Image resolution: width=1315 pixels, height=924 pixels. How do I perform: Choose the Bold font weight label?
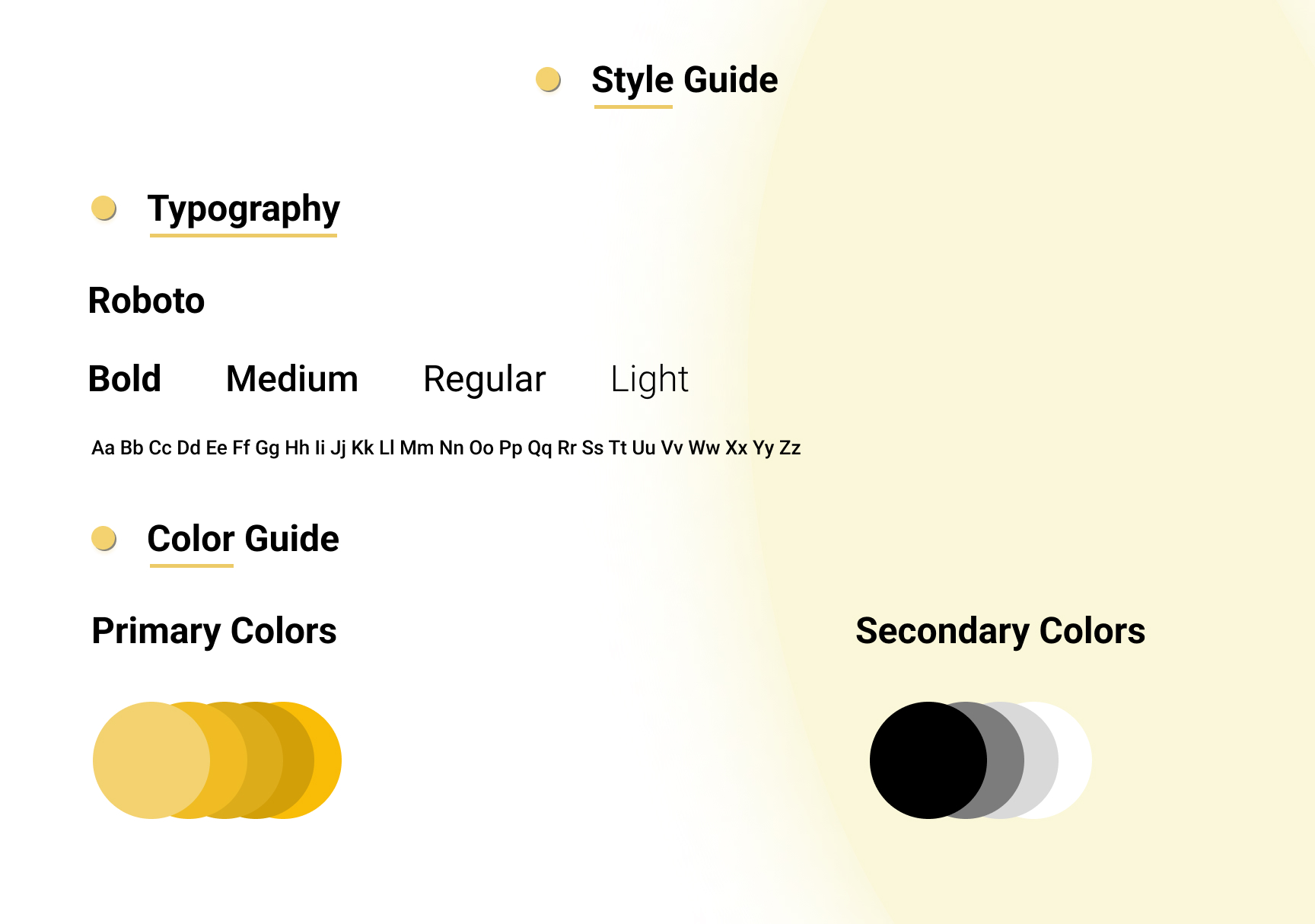click(x=125, y=379)
